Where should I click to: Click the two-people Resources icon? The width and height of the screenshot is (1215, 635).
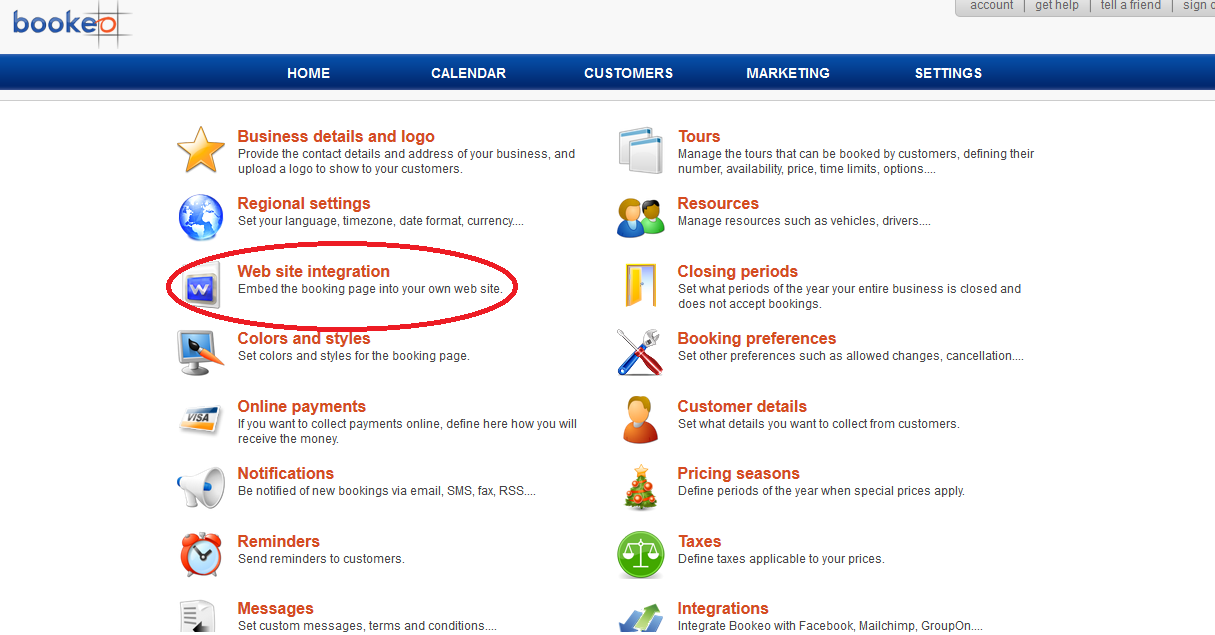click(x=640, y=217)
